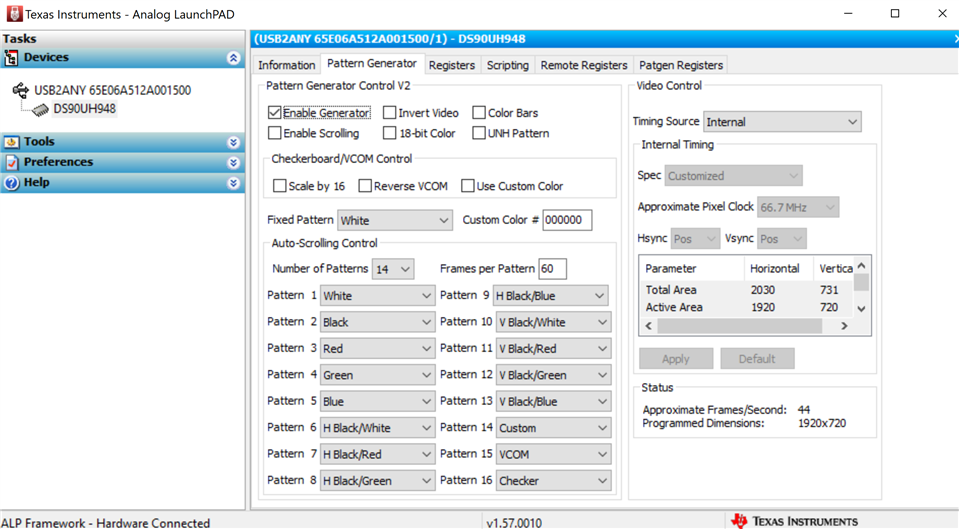
Task: Expand the Help section chevron
Action: 233,182
